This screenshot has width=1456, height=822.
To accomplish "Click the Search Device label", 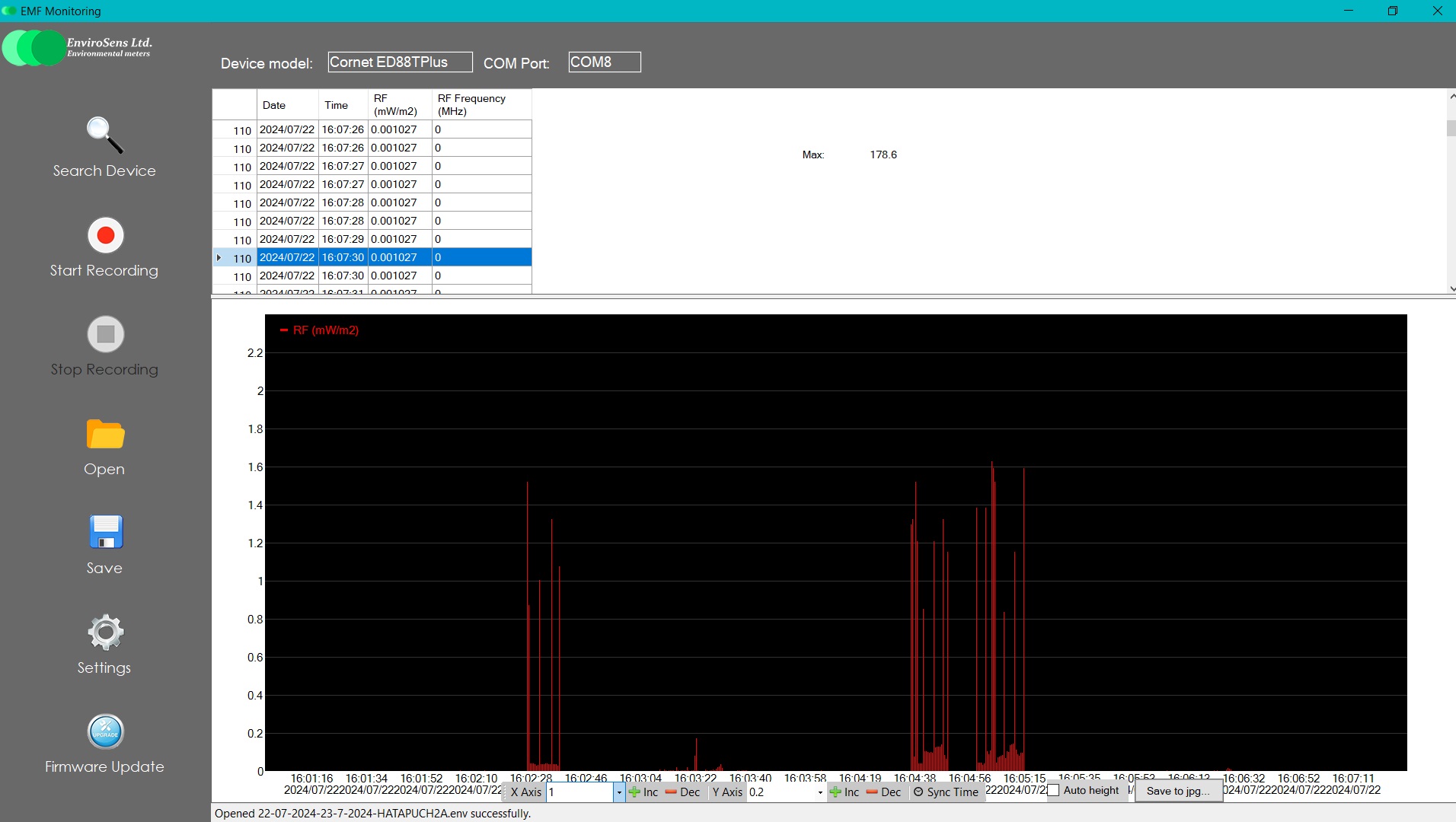I will (104, 170).
